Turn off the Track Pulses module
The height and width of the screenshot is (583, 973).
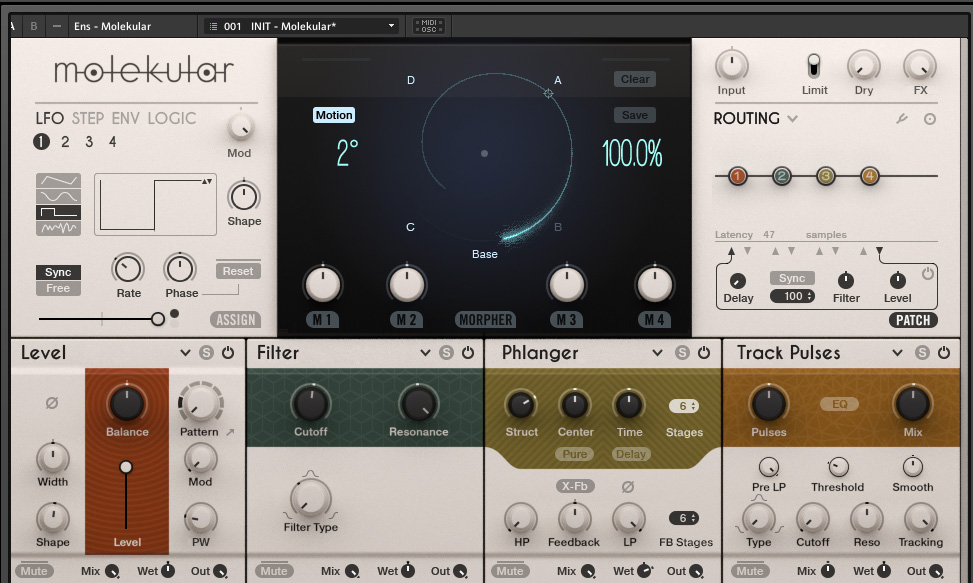(x=944, y=353)
